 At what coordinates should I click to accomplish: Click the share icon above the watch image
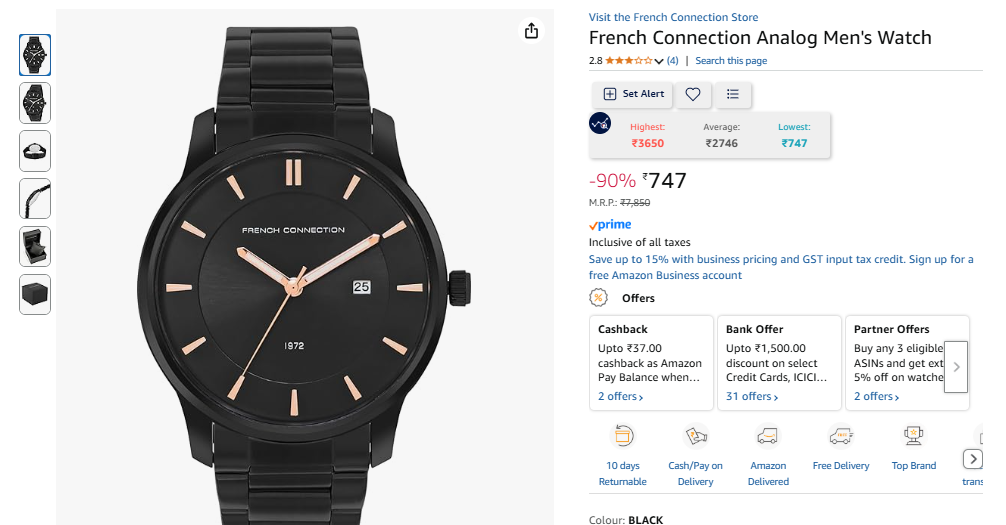coord(532,31)
